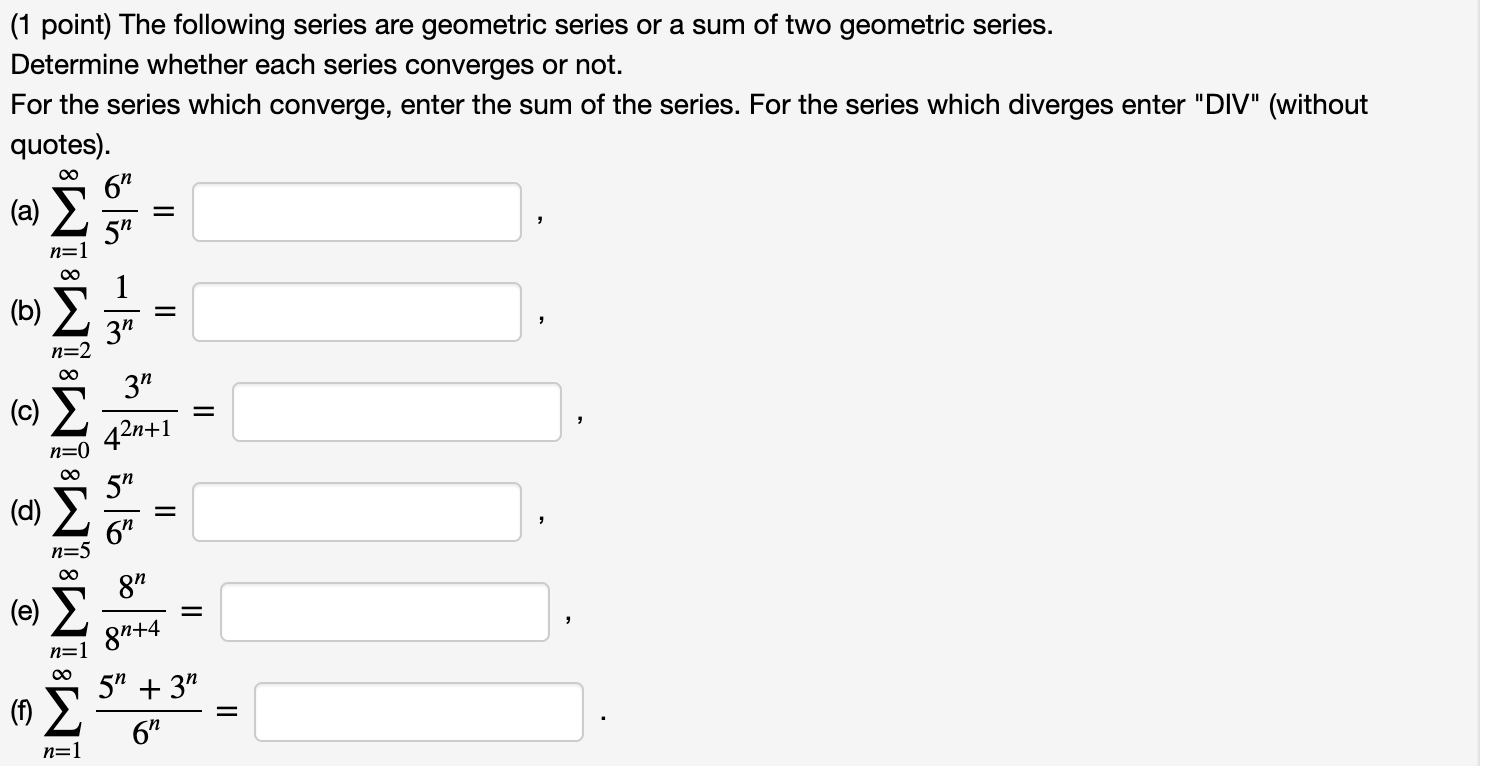The height and width of the screenshot is (766, 1490).
Task: Click the answer box for series (a)
Action: click(x=357, y=212)
